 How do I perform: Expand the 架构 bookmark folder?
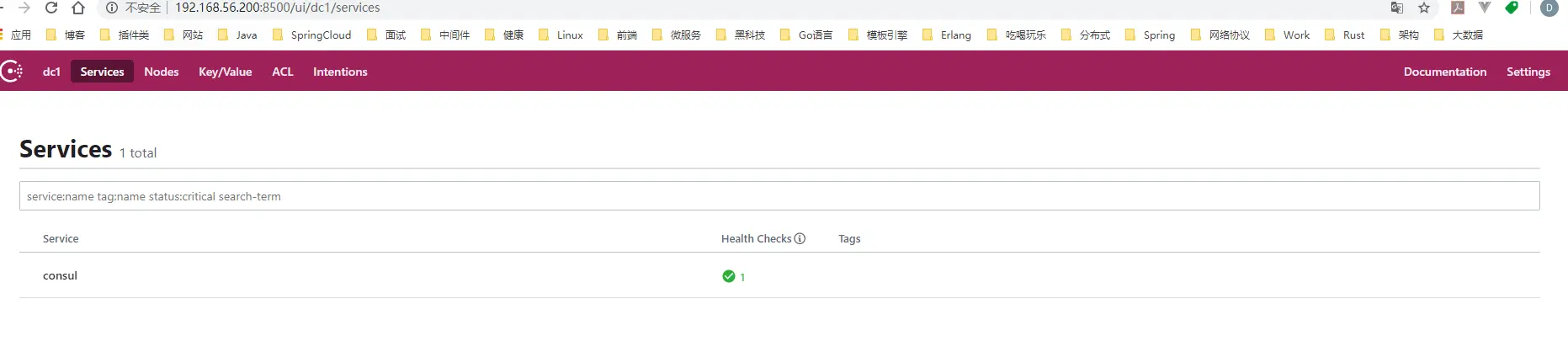[1400, 35]
